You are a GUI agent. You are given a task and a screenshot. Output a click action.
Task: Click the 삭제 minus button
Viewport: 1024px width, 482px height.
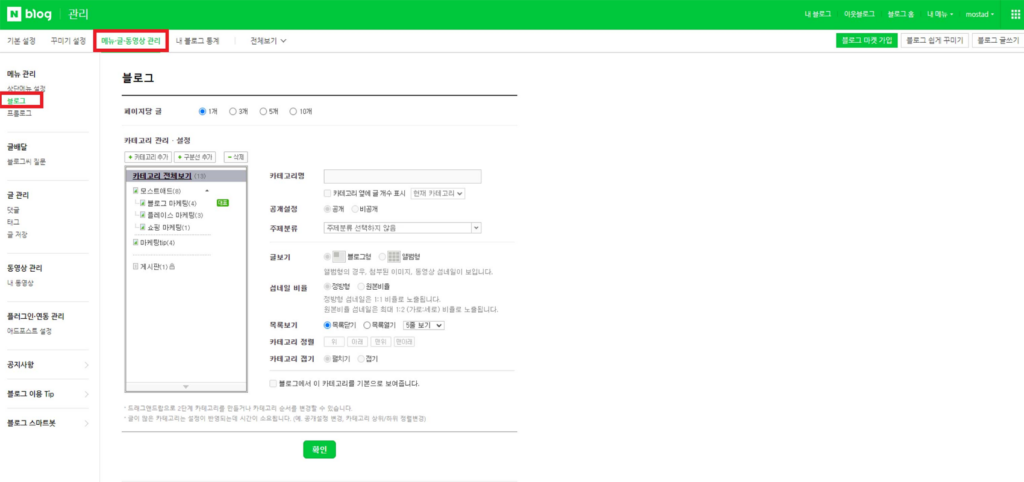pos(235,157)
